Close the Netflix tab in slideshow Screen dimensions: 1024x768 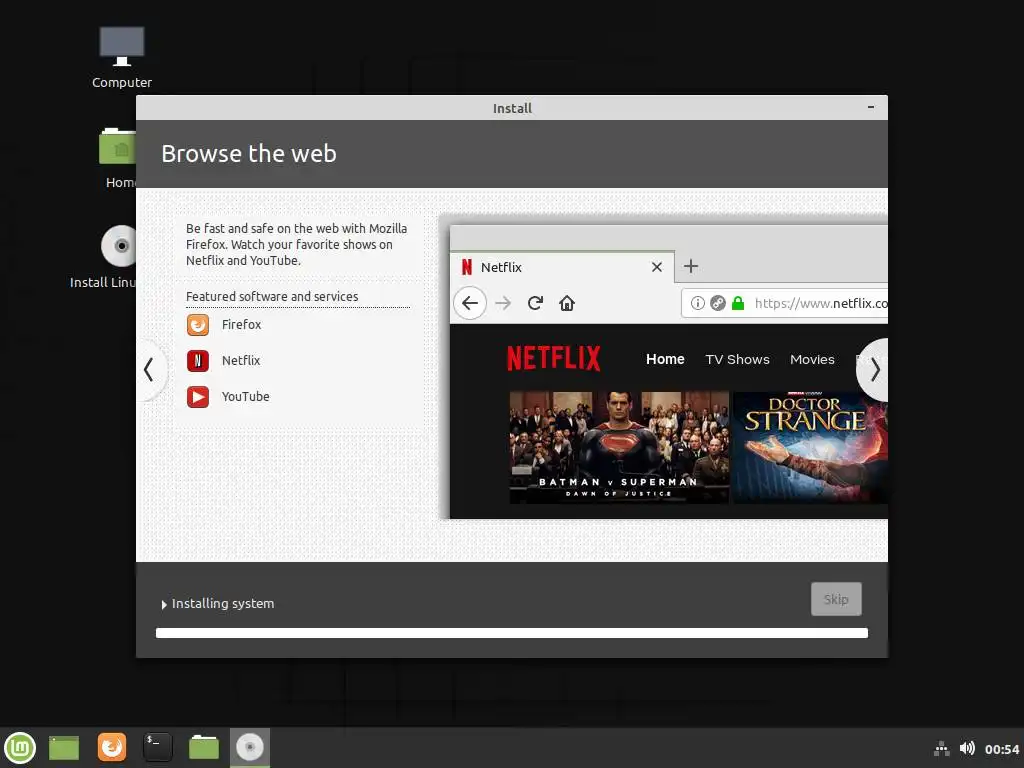[x=657, y=267]
